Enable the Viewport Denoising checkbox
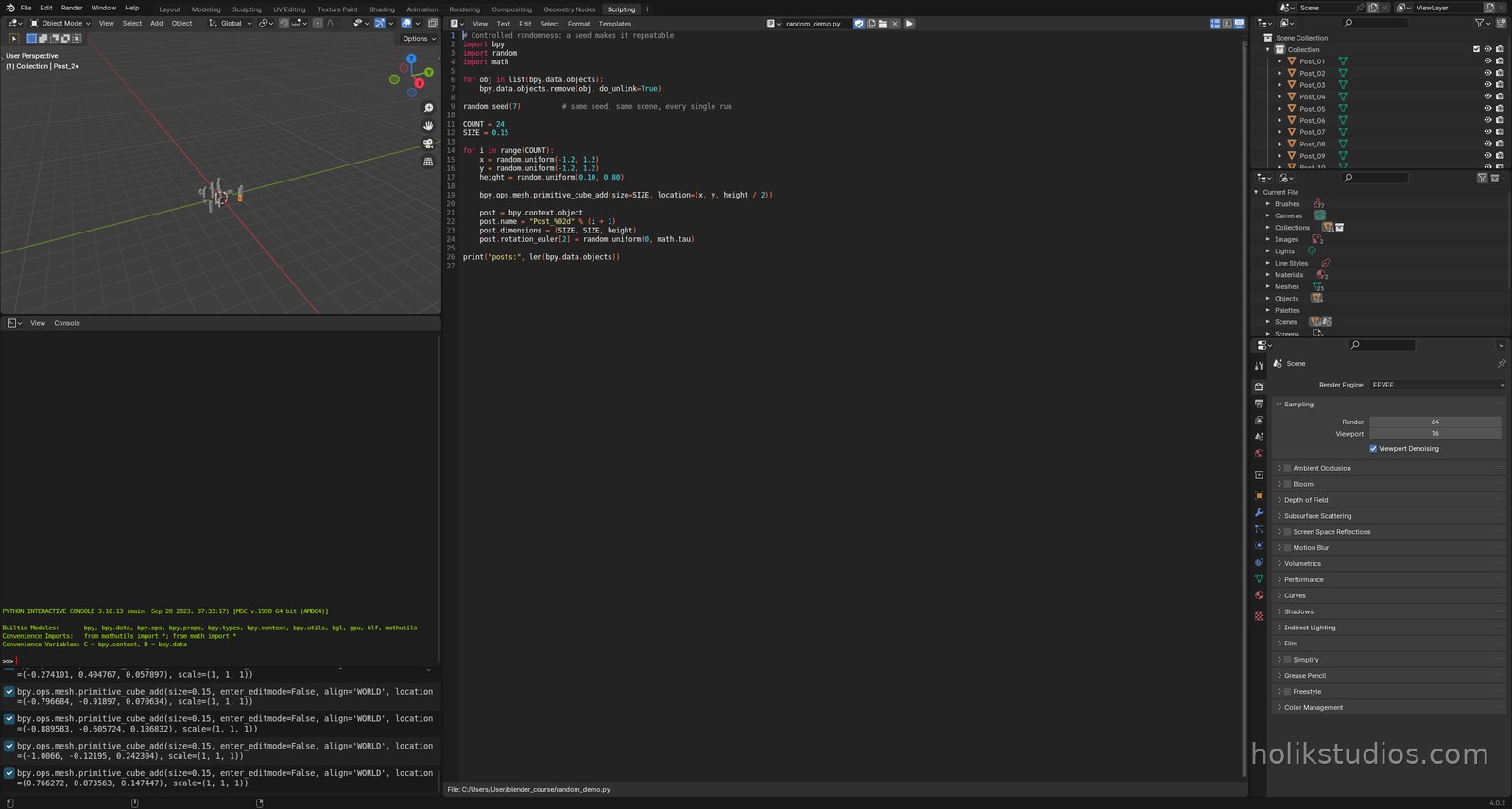 pos(1373,449)
